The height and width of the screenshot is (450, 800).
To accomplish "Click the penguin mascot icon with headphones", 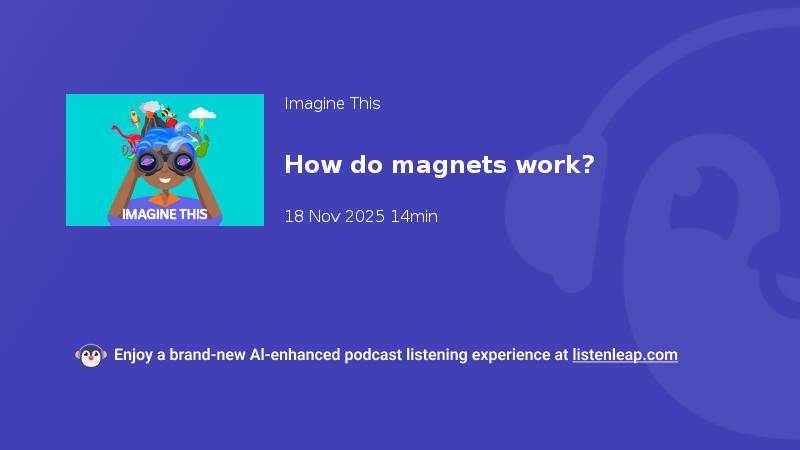I will [x=91, y=356].
